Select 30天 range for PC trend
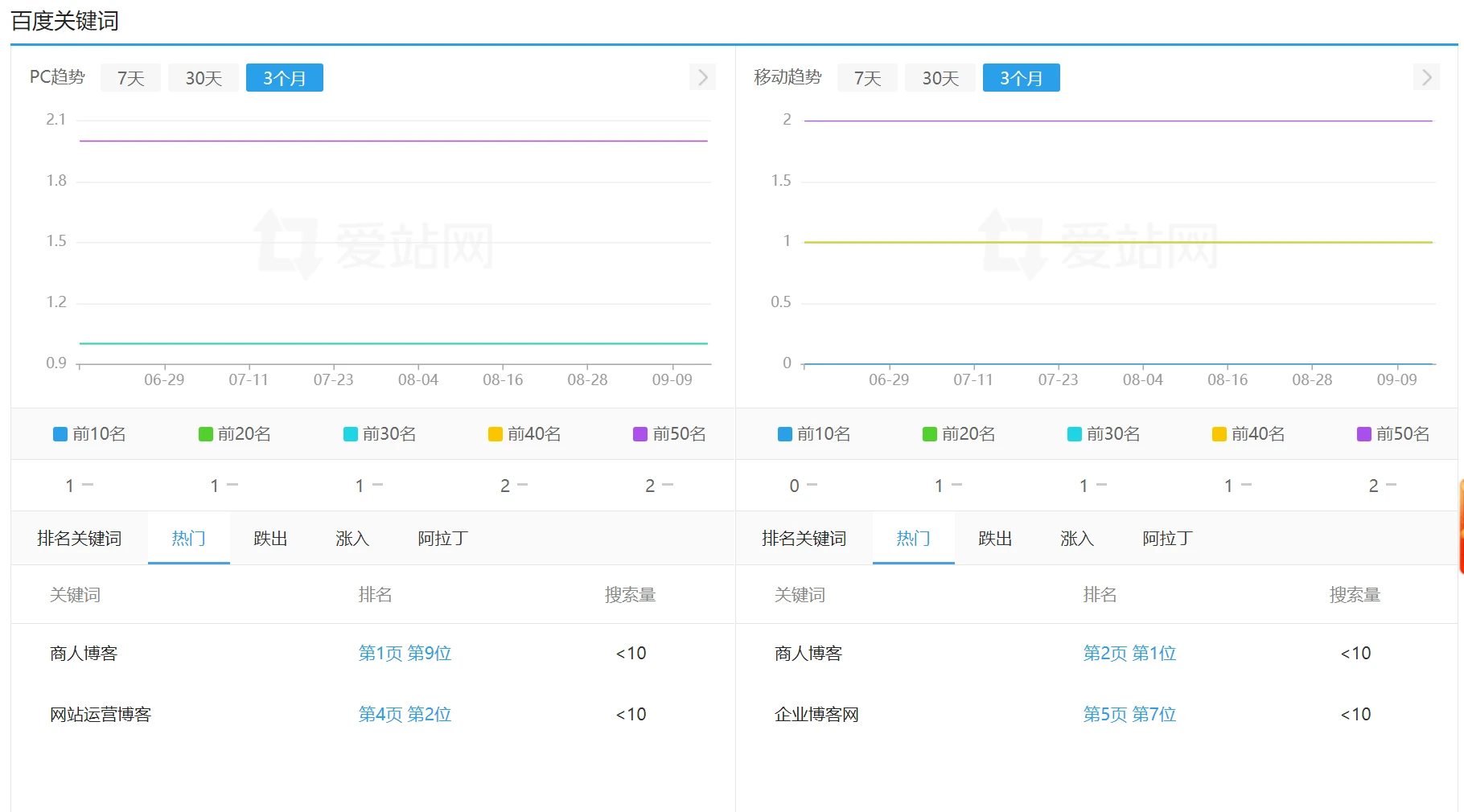The width and height of the screenshot is (1464, 812). point(204,78)
